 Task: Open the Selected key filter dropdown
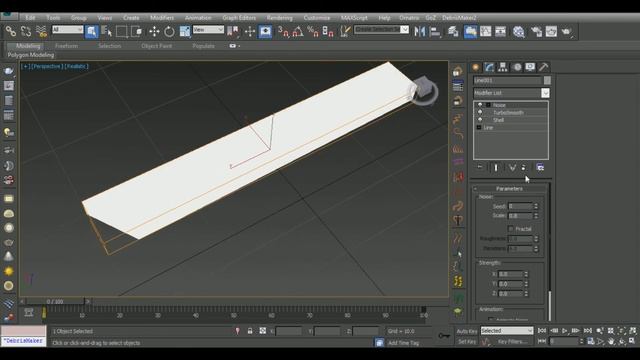coord(507,331)
